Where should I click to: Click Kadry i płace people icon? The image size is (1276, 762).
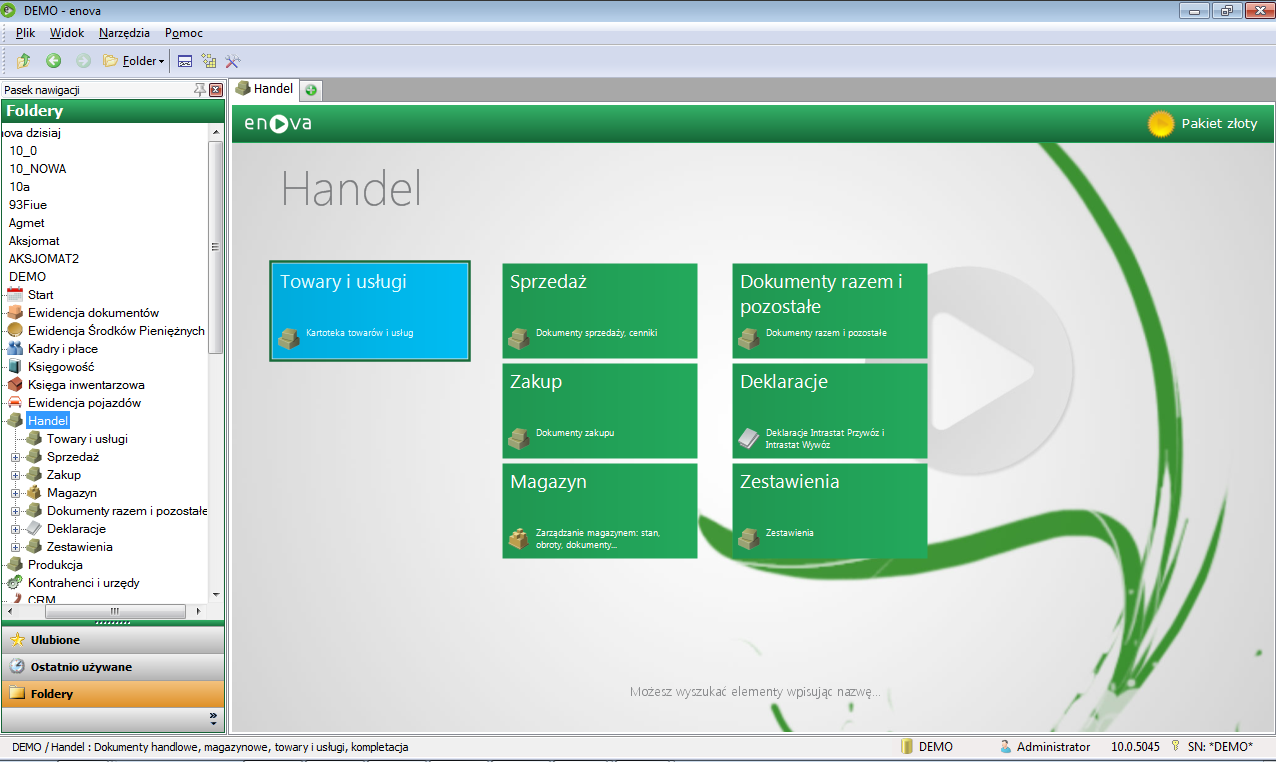[x=15, y=349]
